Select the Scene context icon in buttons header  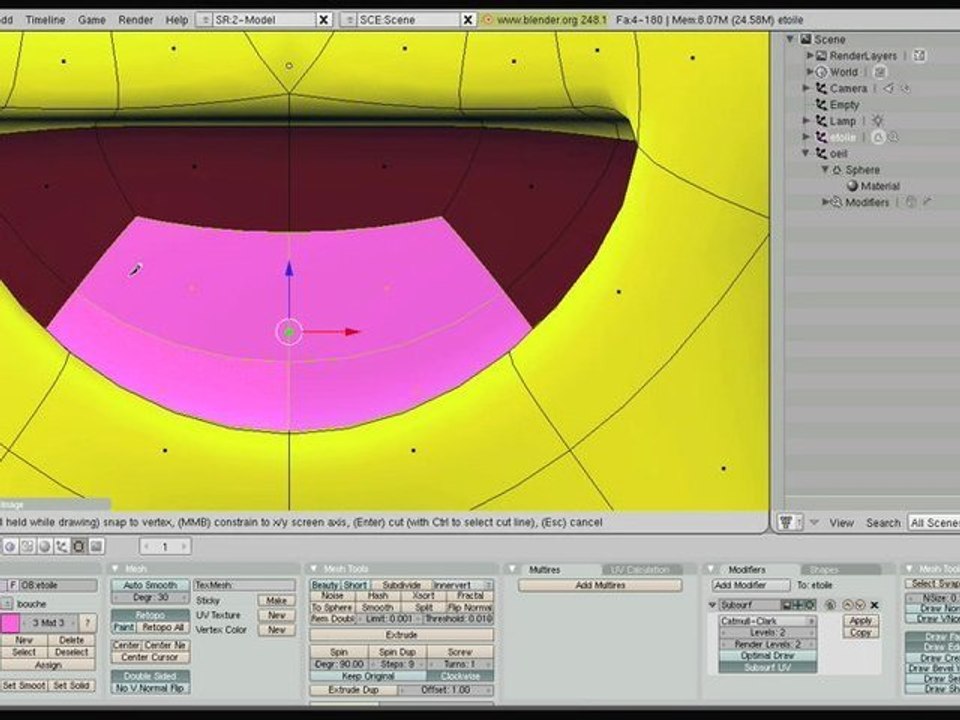pos(97,546)
